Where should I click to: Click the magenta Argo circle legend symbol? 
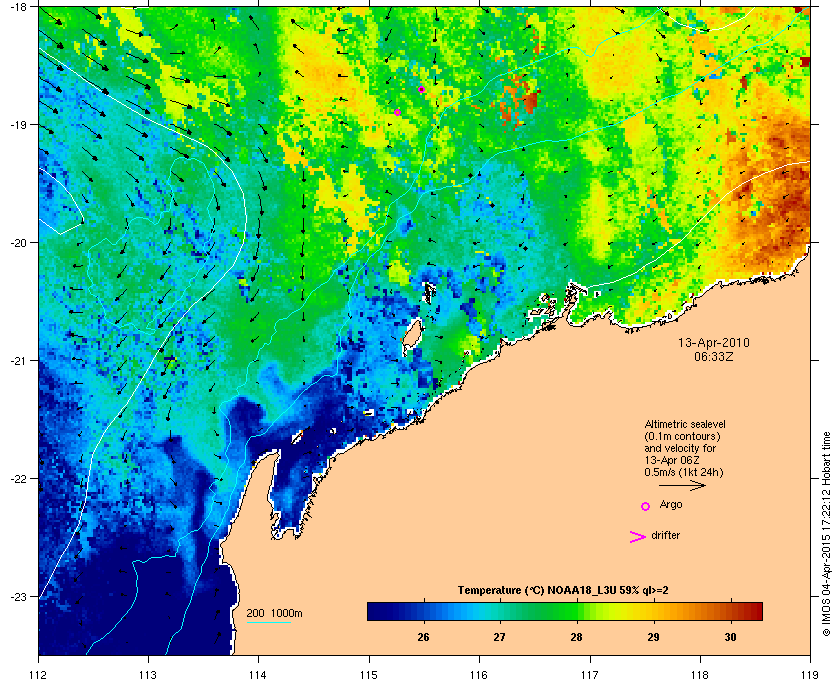tap(646, 506)
